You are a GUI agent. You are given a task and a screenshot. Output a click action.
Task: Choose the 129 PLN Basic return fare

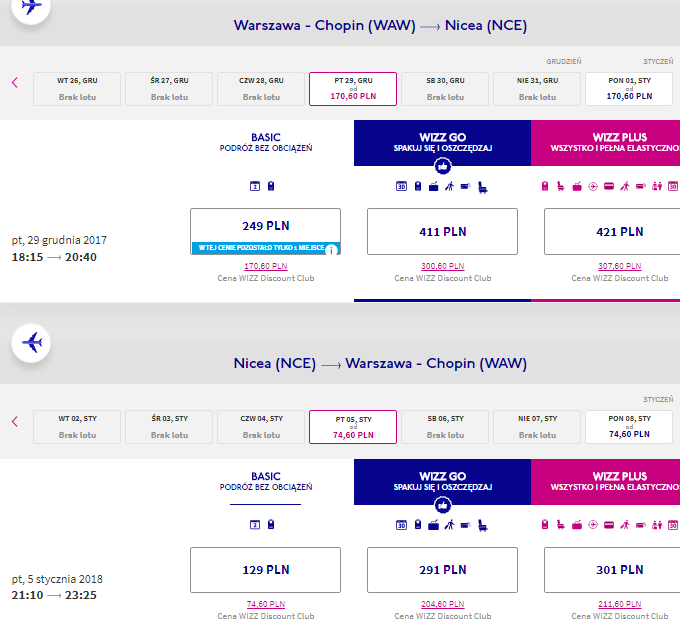(265, 570)
